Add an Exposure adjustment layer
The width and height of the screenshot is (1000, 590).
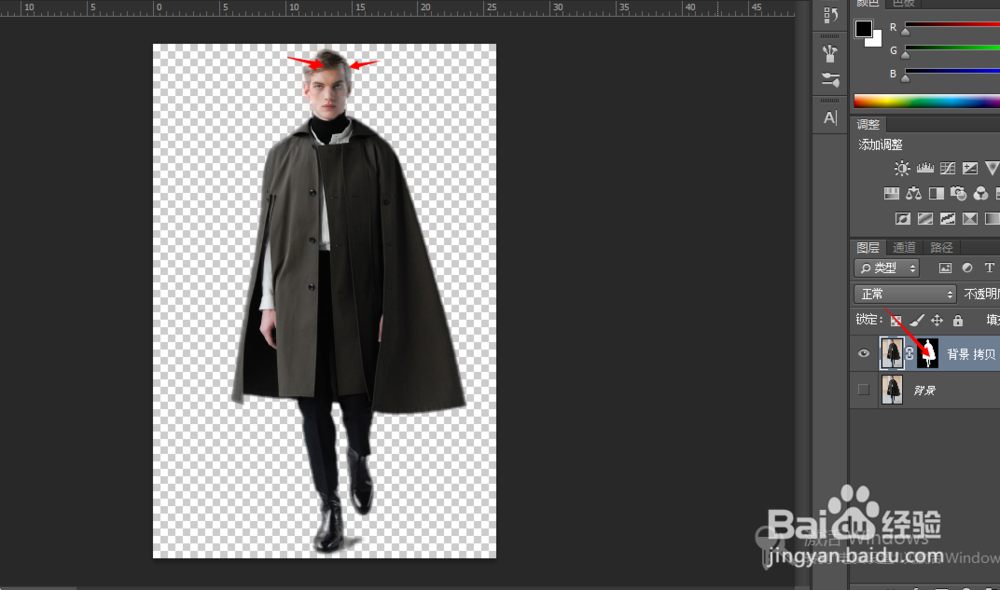pos(970,168)
